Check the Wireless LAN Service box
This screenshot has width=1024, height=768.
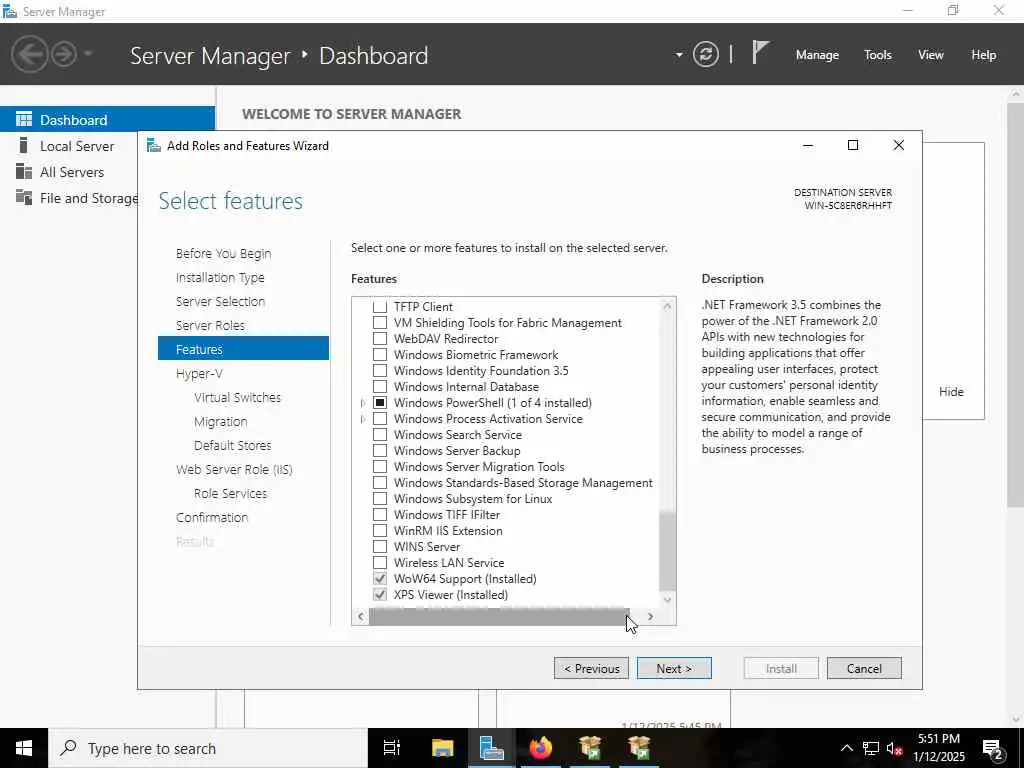pyautogui.click(x=379, y=562)
